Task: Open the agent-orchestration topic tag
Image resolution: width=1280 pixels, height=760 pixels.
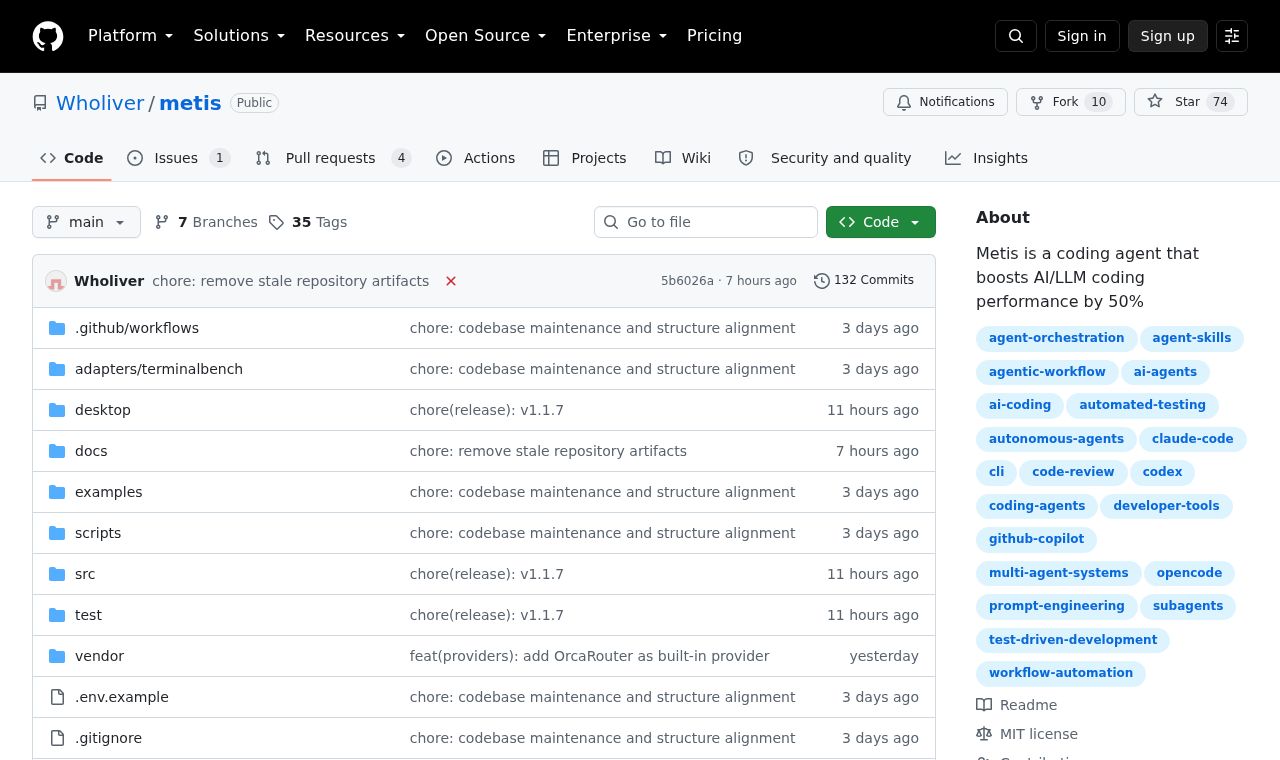Action: click(1056, 338)
